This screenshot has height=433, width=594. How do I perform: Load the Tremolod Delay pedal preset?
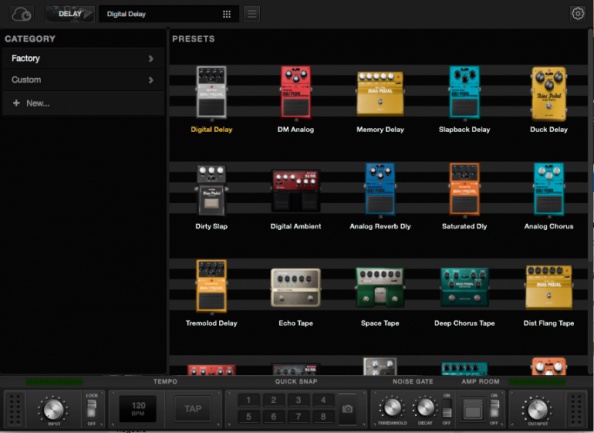(211, 286)
